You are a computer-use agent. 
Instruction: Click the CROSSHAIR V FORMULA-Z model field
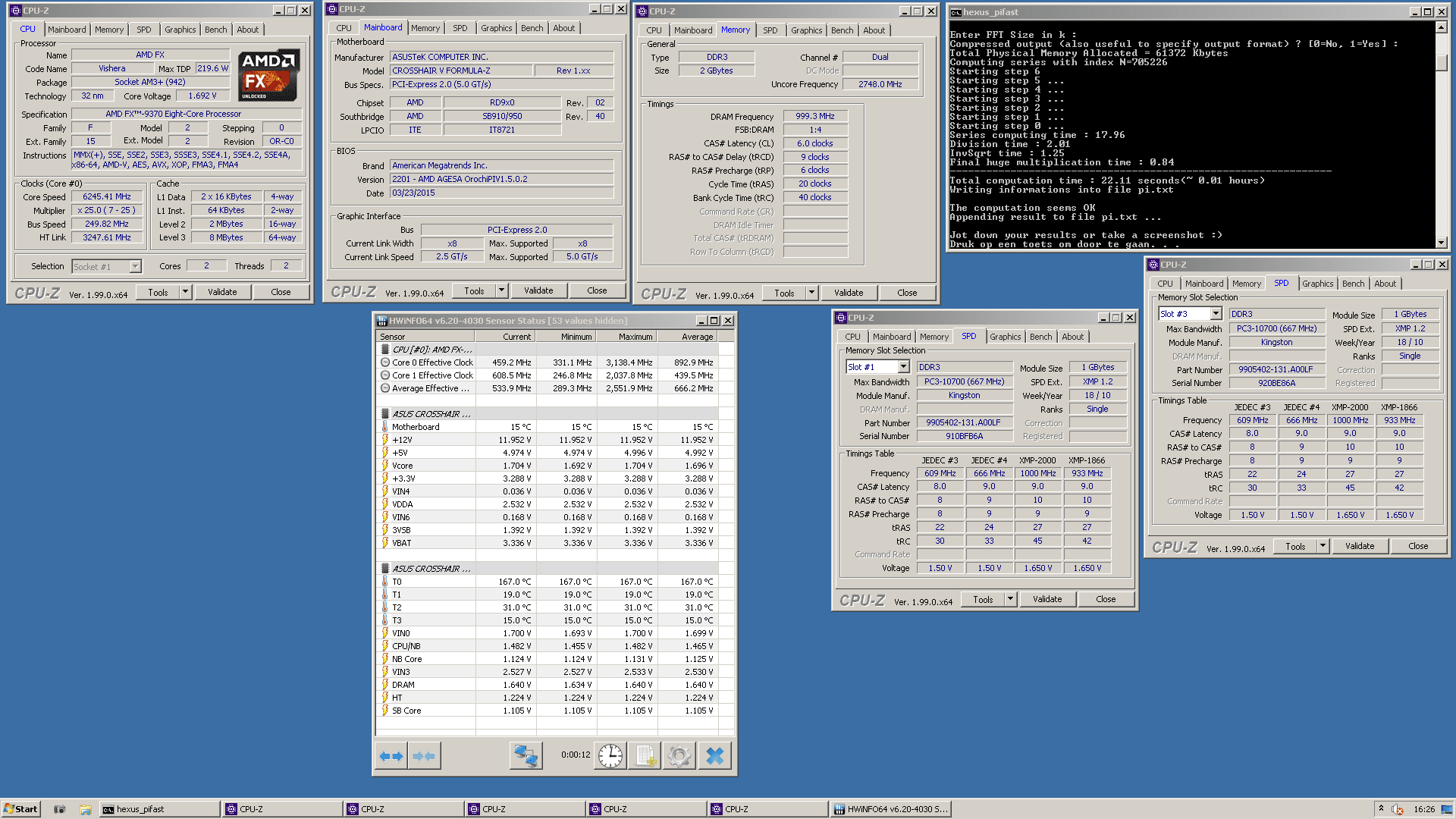tap(460, 71)
